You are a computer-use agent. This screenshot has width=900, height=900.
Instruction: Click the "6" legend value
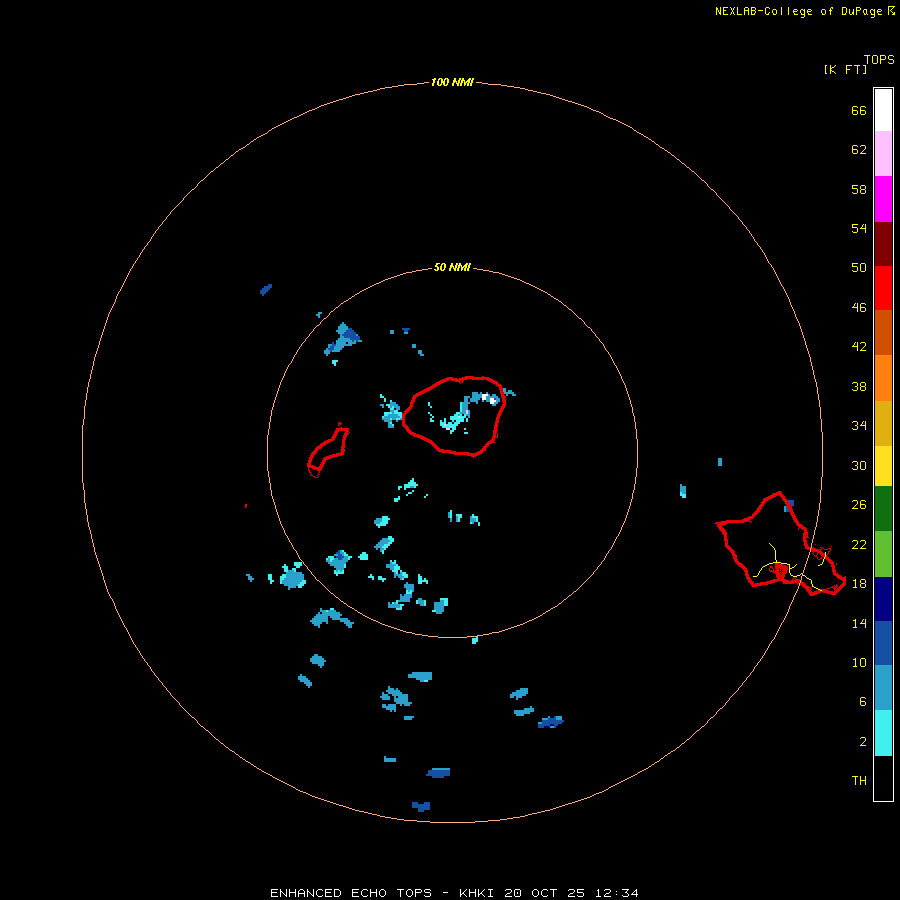(x=862, y=701)
